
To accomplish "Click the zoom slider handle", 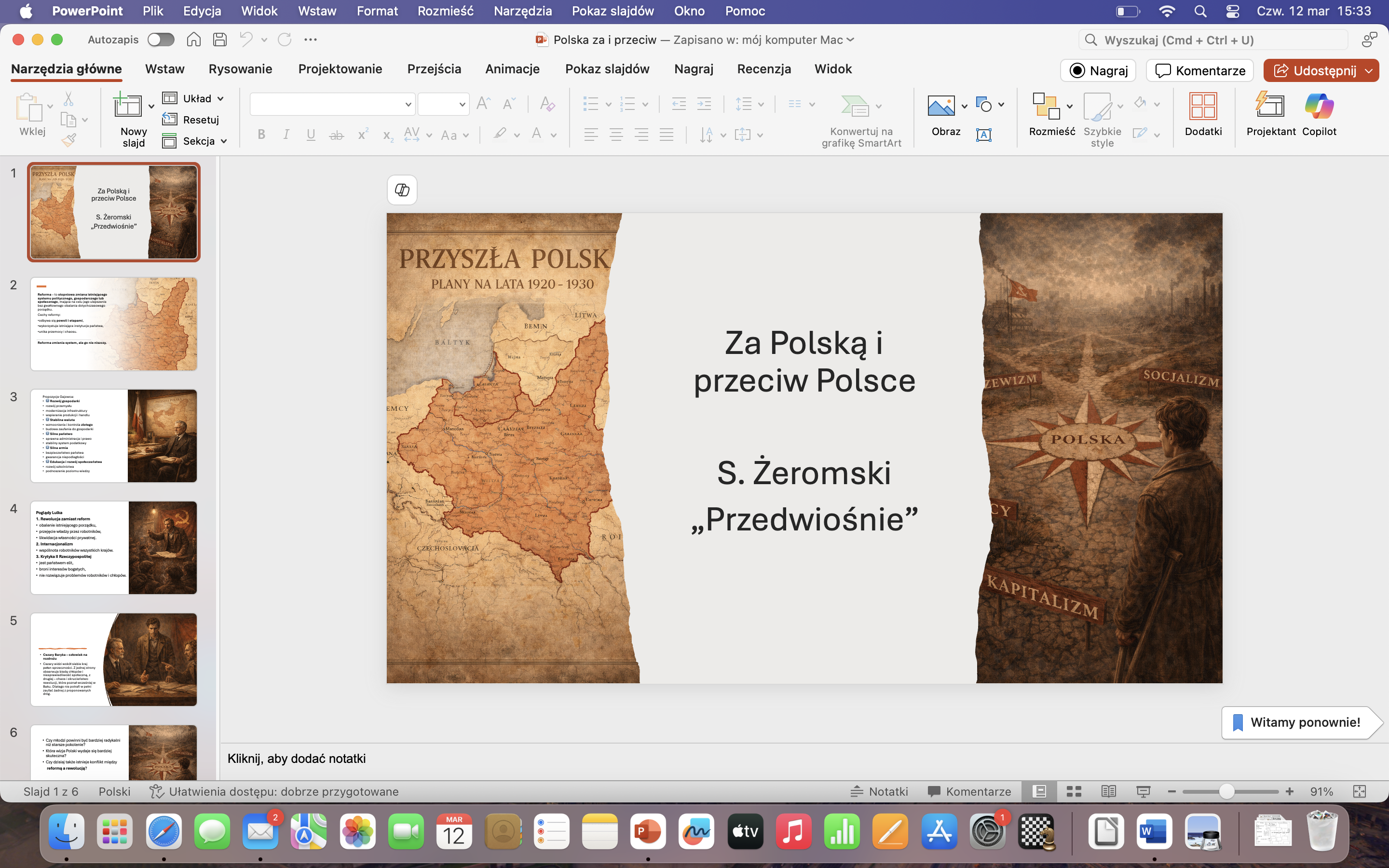I will point(1226,792).
